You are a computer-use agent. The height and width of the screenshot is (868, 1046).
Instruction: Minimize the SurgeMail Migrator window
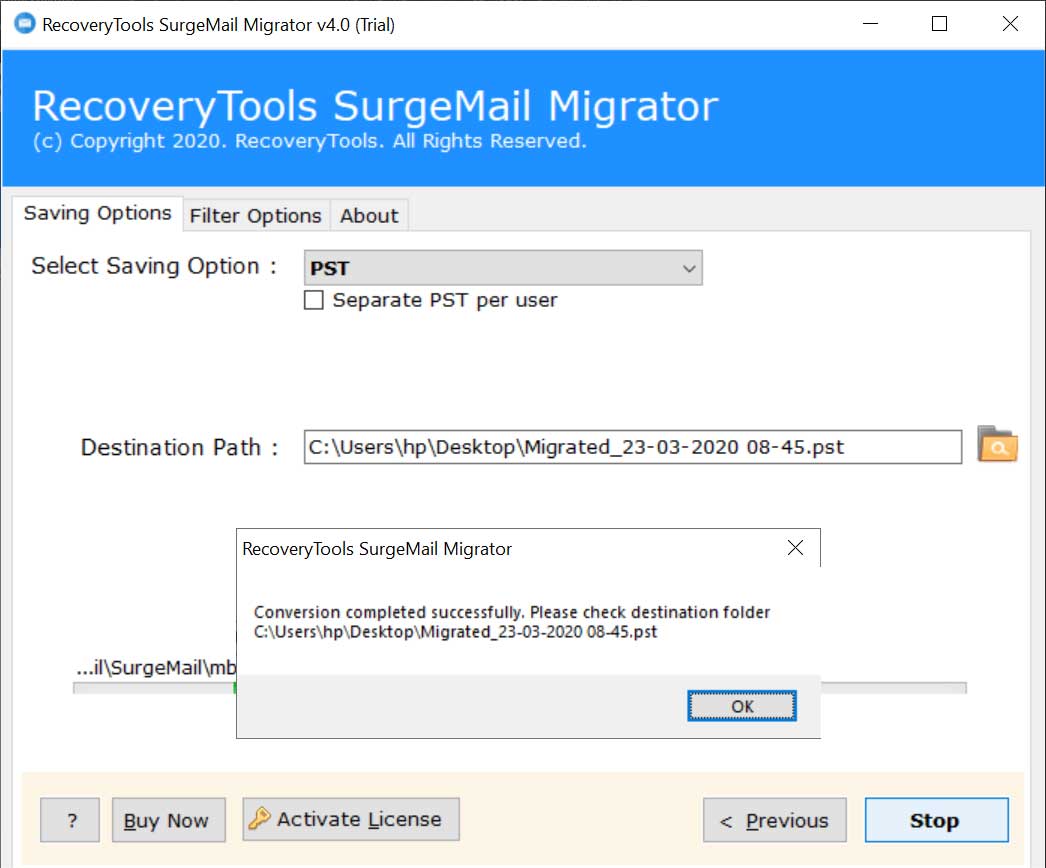point(870,24)
